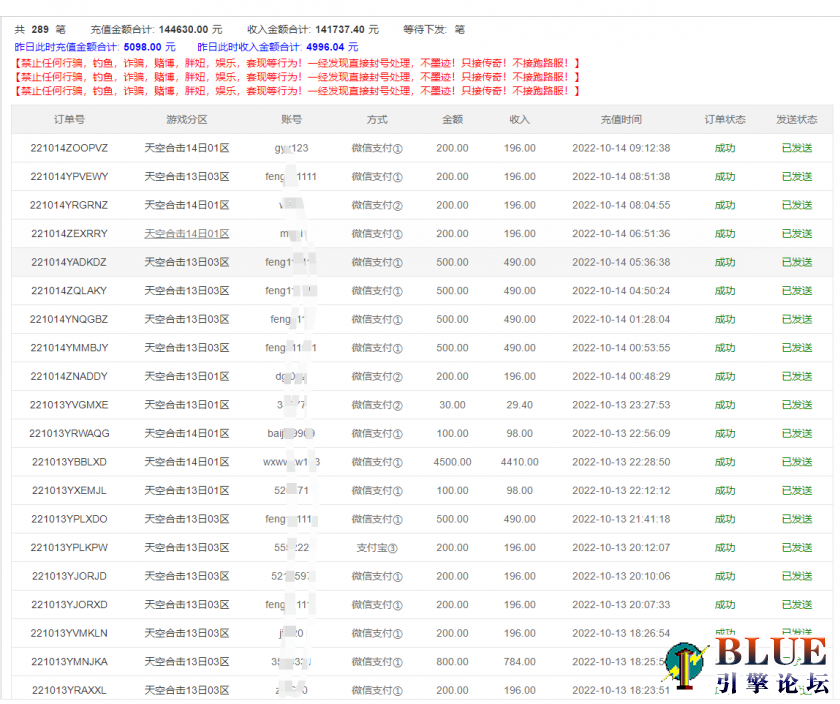
Task: Click yesterday's recharge total 5098.00
Action: pos(143,46)
